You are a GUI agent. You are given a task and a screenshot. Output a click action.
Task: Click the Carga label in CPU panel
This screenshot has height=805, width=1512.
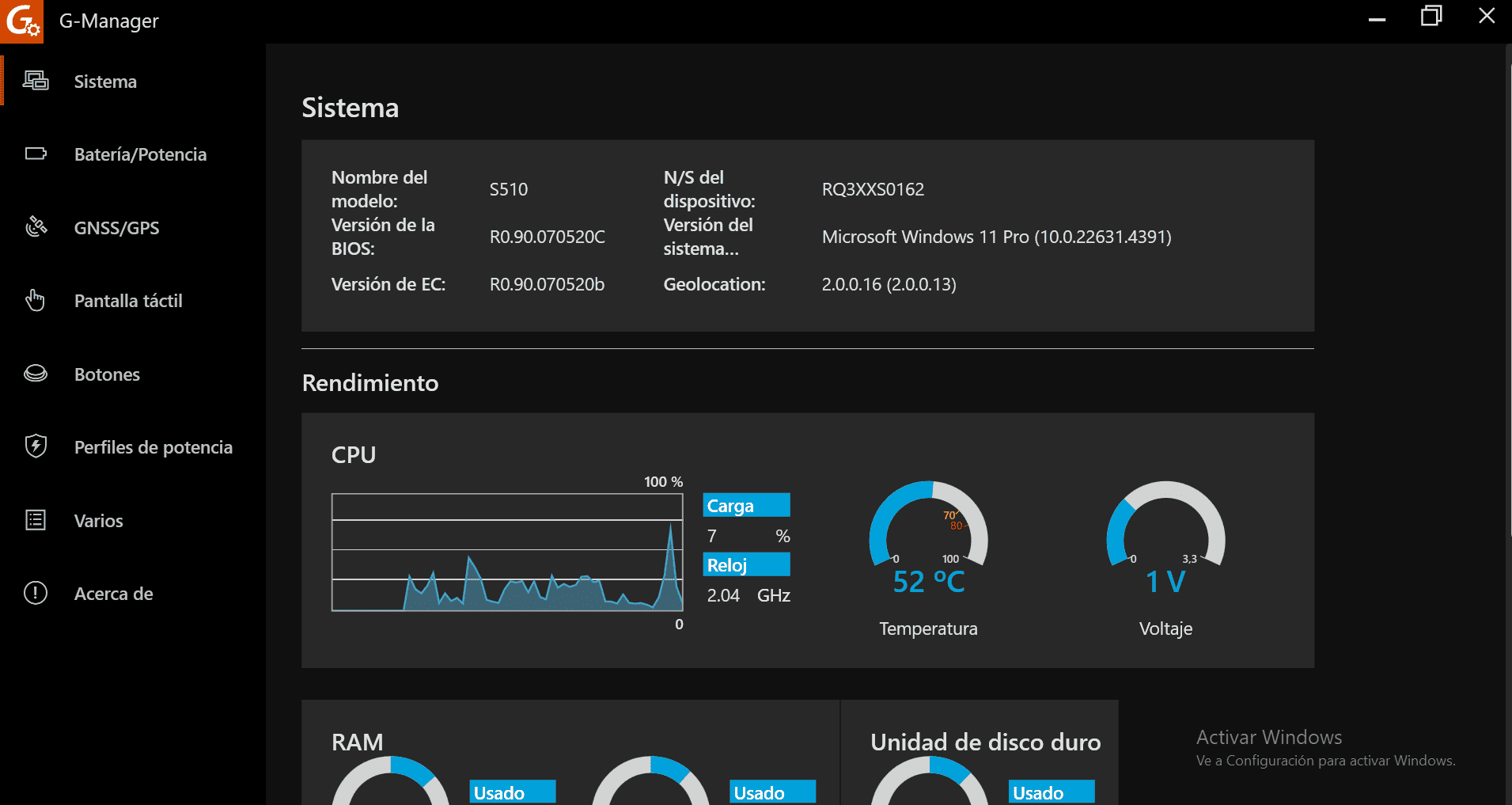[746, 505]
